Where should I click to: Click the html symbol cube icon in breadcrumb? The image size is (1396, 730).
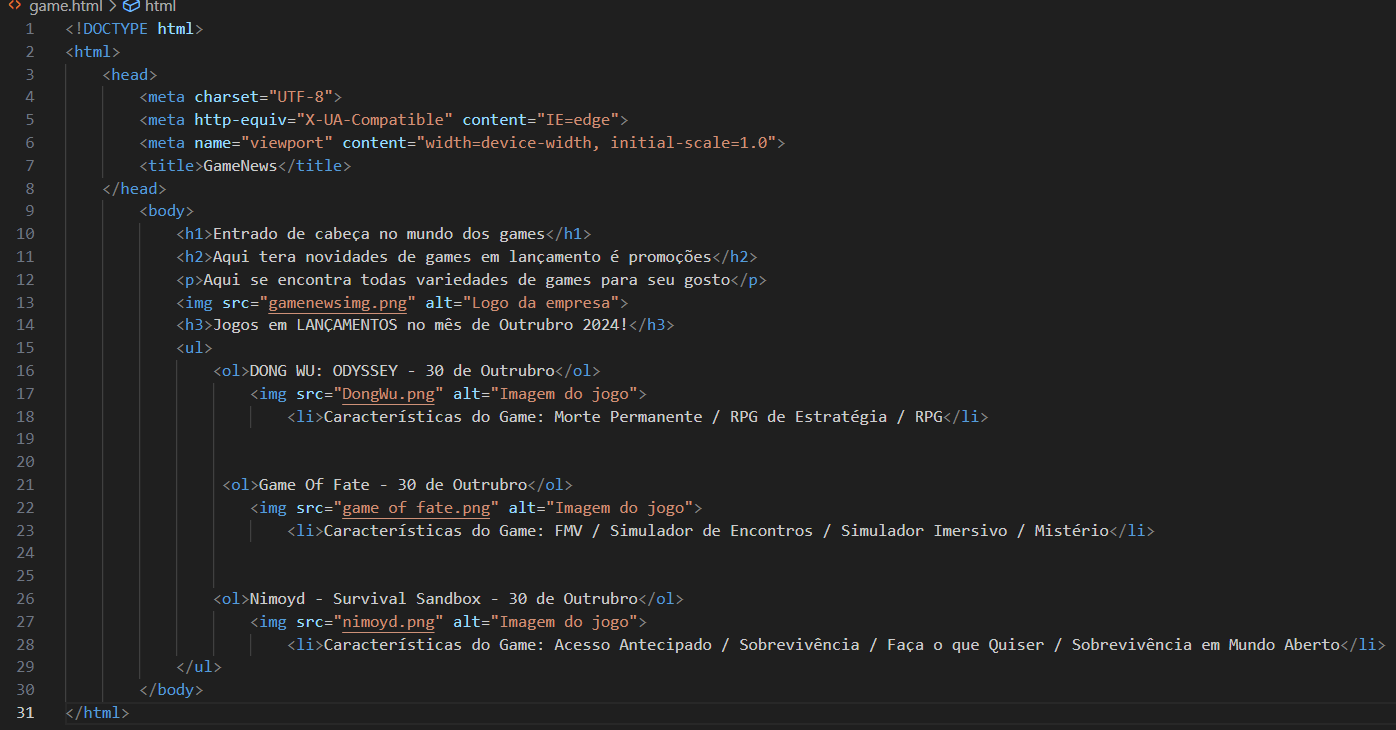(130, 6)
